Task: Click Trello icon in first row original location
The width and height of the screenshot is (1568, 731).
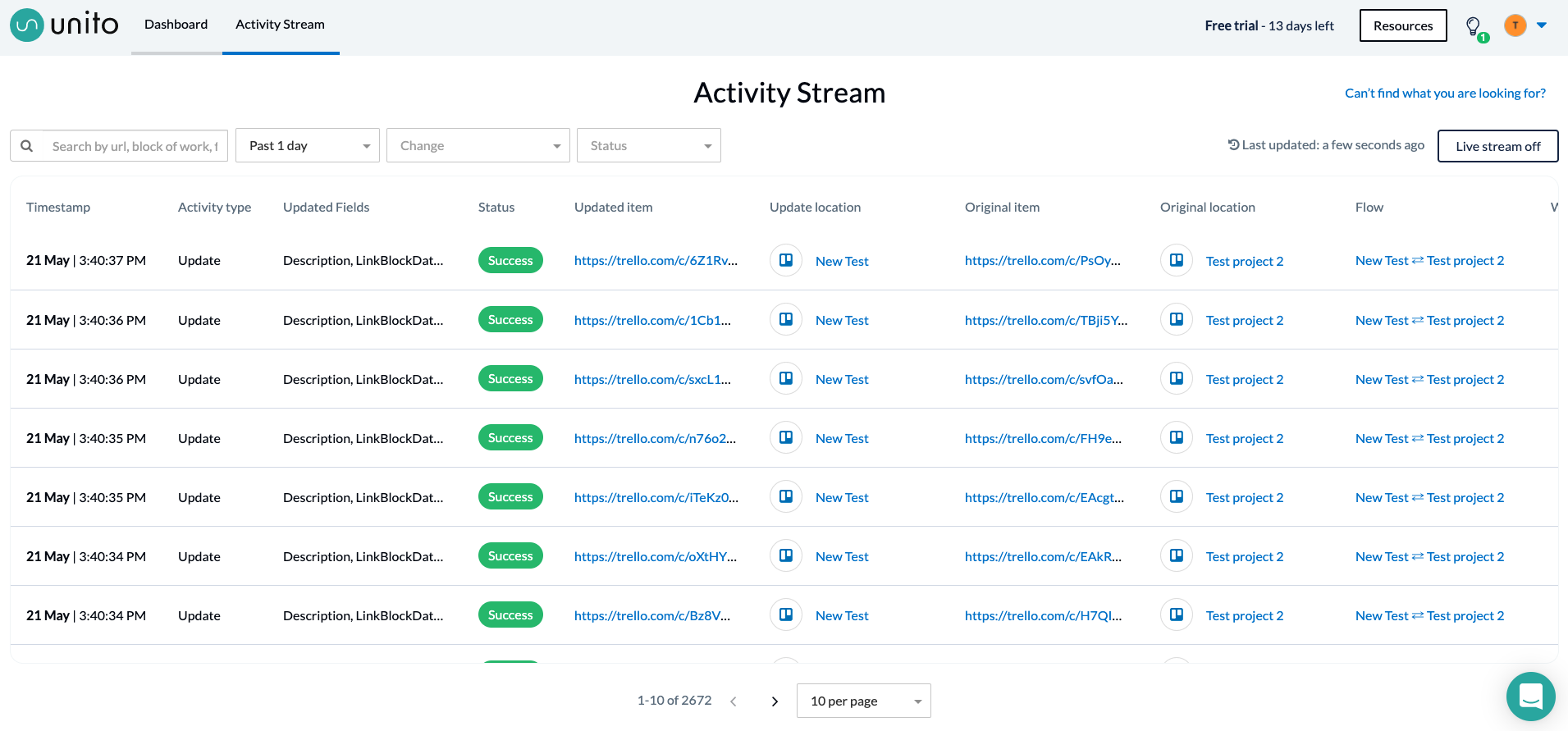Action: pyautogui.click(x=1177, y=260)
